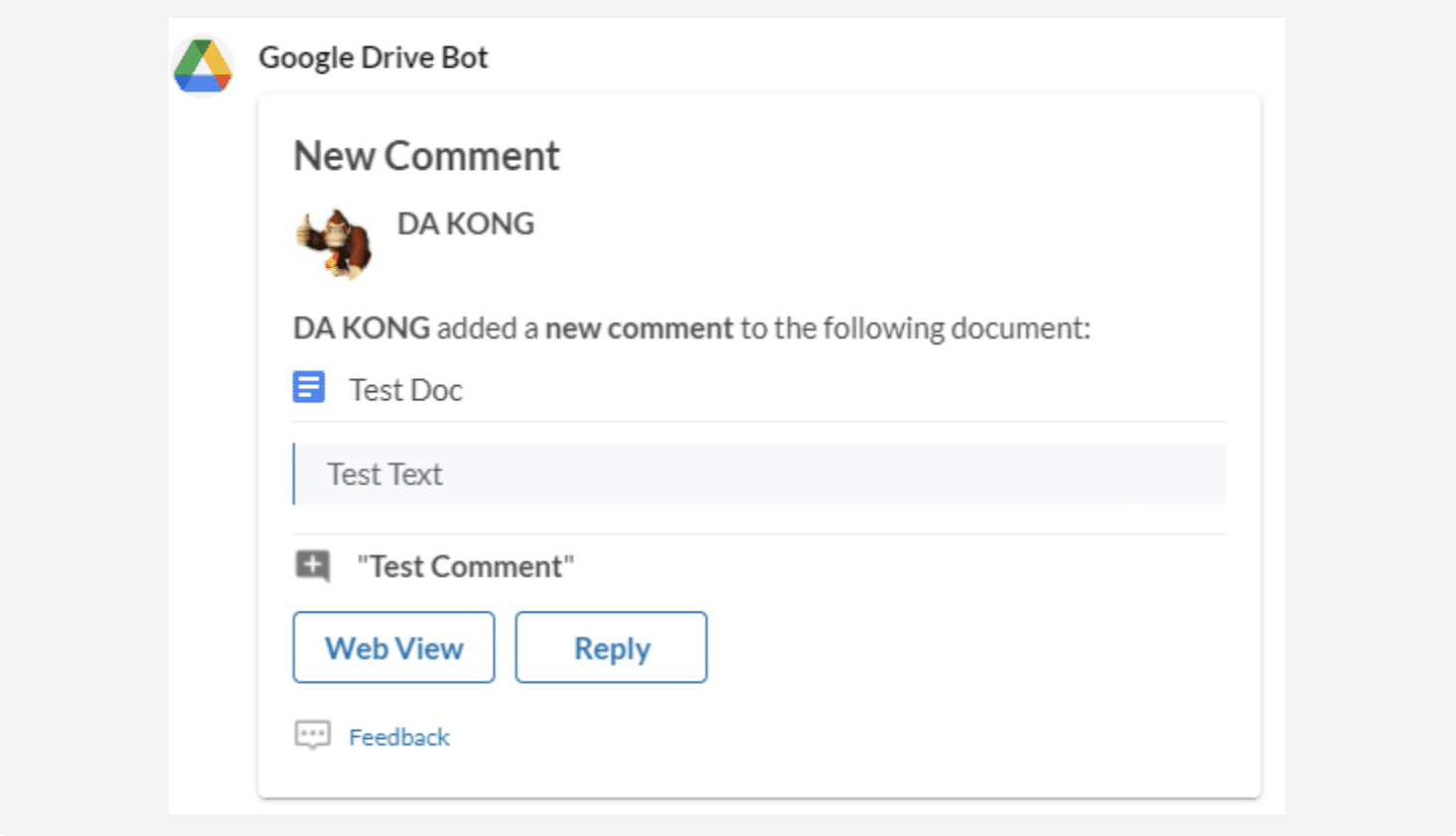Click the words 'added a' in sentence
This screenshot has width=1456, height=836.
click(488, 329)
